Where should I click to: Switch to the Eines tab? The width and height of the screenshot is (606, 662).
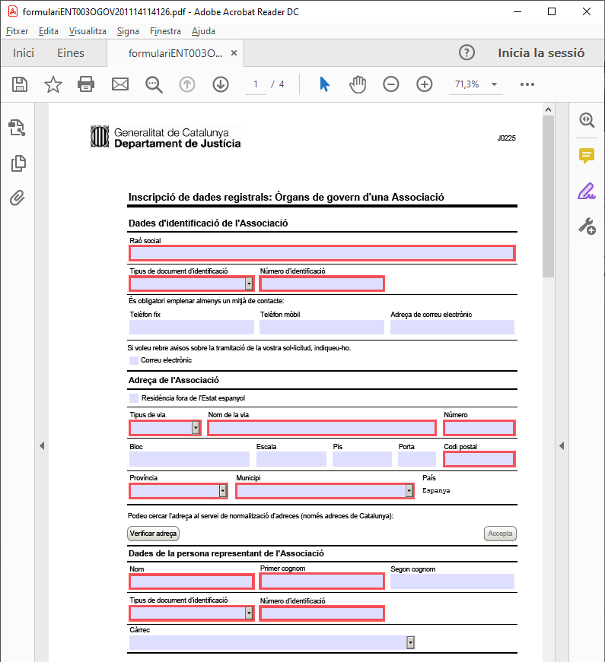click(x=71, y=53)
